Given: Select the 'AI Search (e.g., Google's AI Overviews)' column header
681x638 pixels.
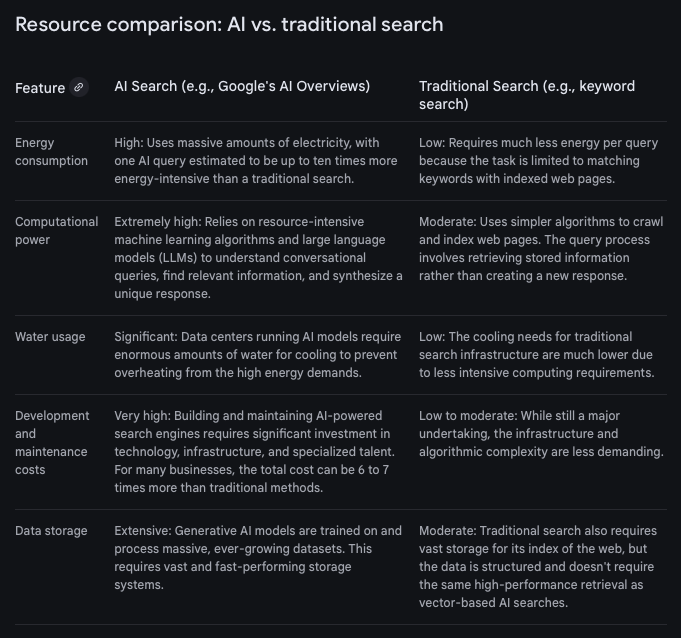Looking at the screenshot, I should point(242,87).
